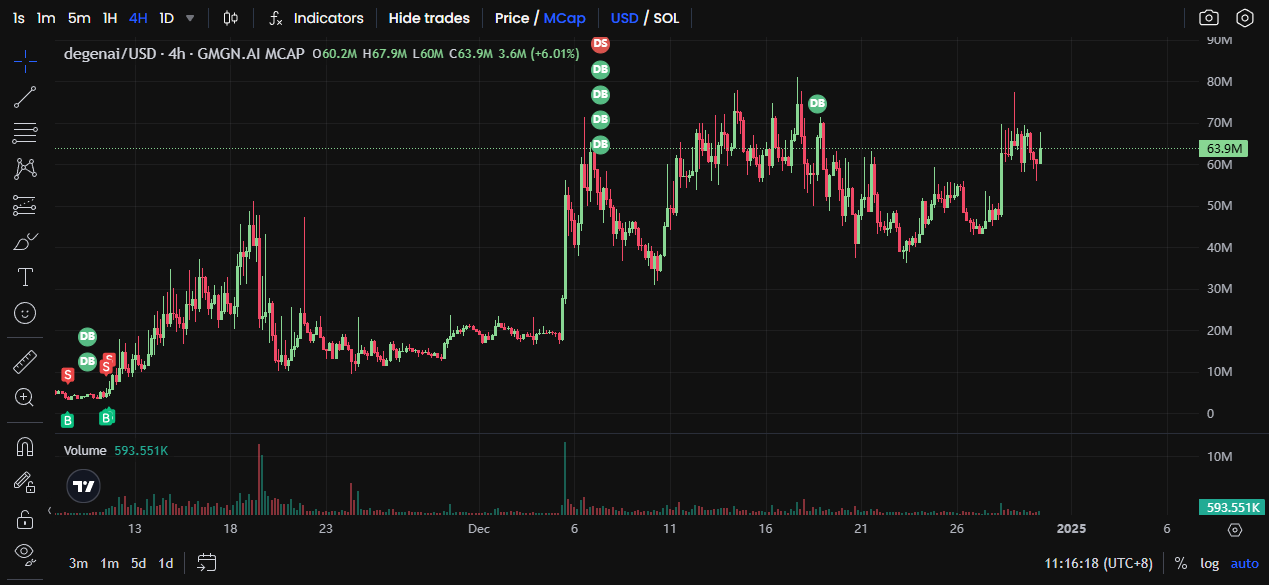The image size is (1269, 585).
Task: Open the candlestick chart type menu
Action: coord(231,18)
